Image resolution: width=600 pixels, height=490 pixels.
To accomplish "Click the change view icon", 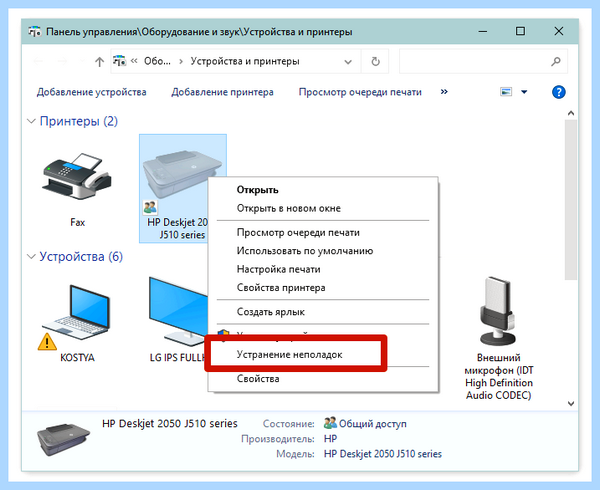I will coord(506,92).
